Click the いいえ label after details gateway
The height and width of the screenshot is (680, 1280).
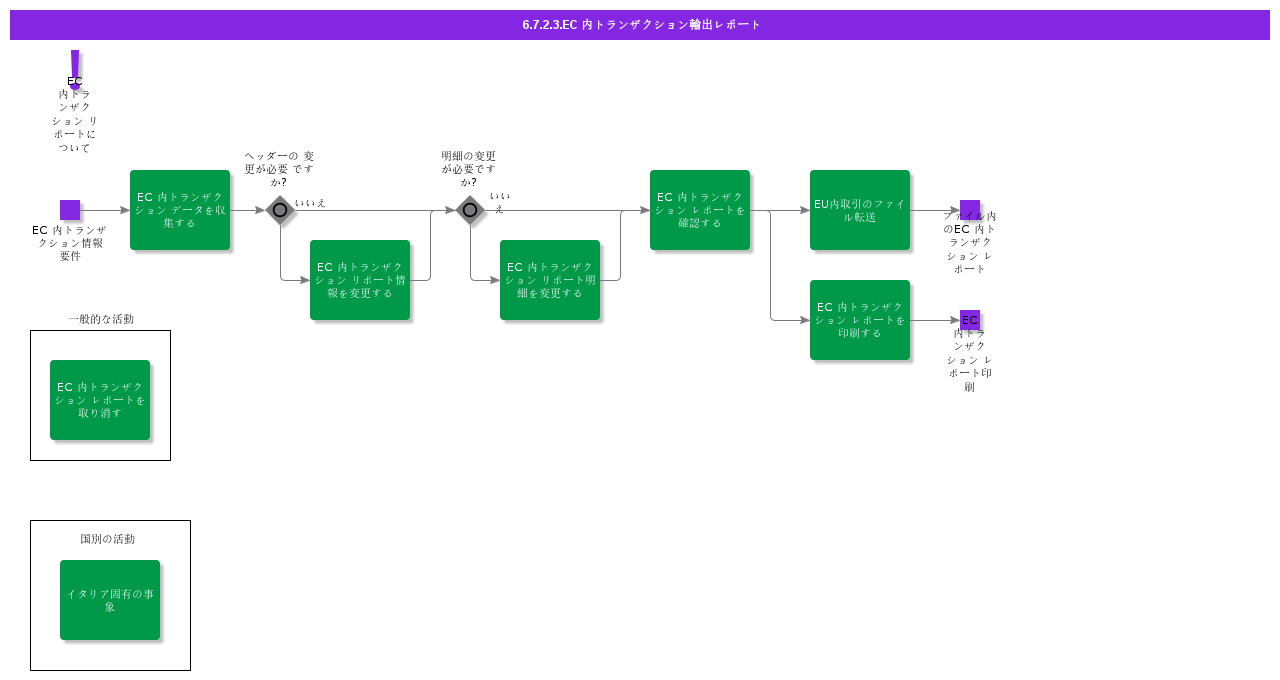point(499,202)
